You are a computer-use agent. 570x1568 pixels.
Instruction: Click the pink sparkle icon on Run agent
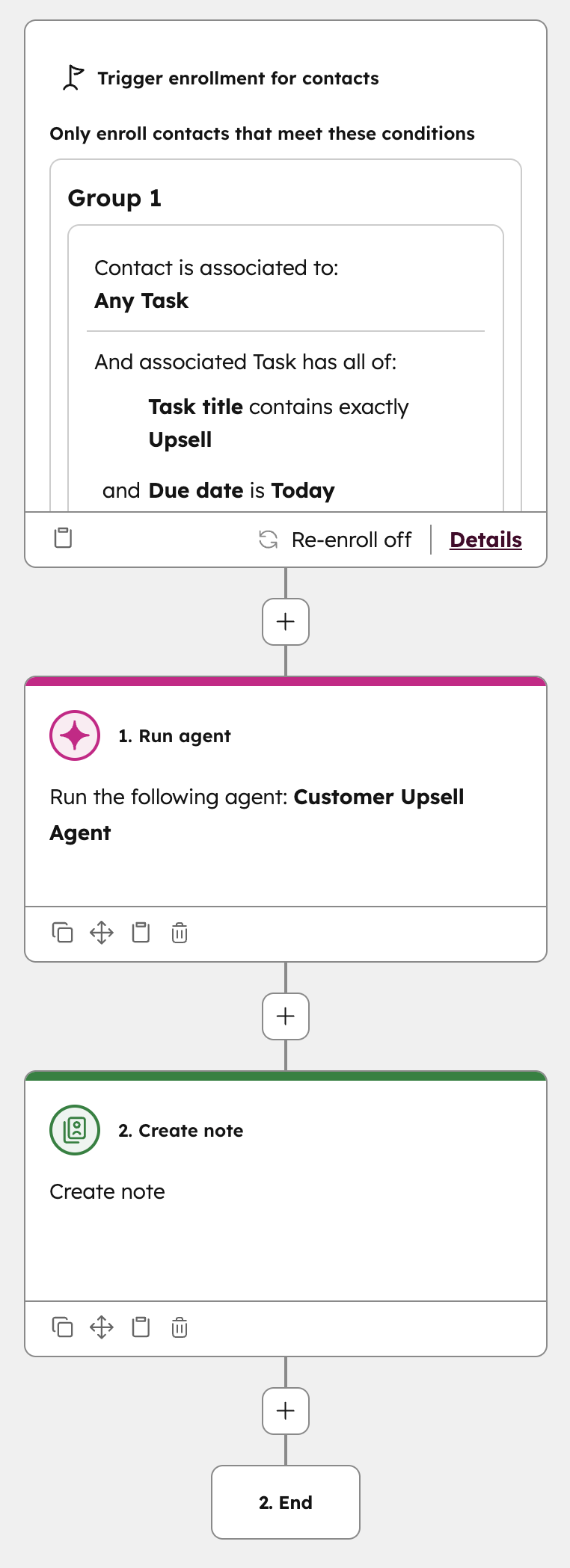tap(74, 735)
